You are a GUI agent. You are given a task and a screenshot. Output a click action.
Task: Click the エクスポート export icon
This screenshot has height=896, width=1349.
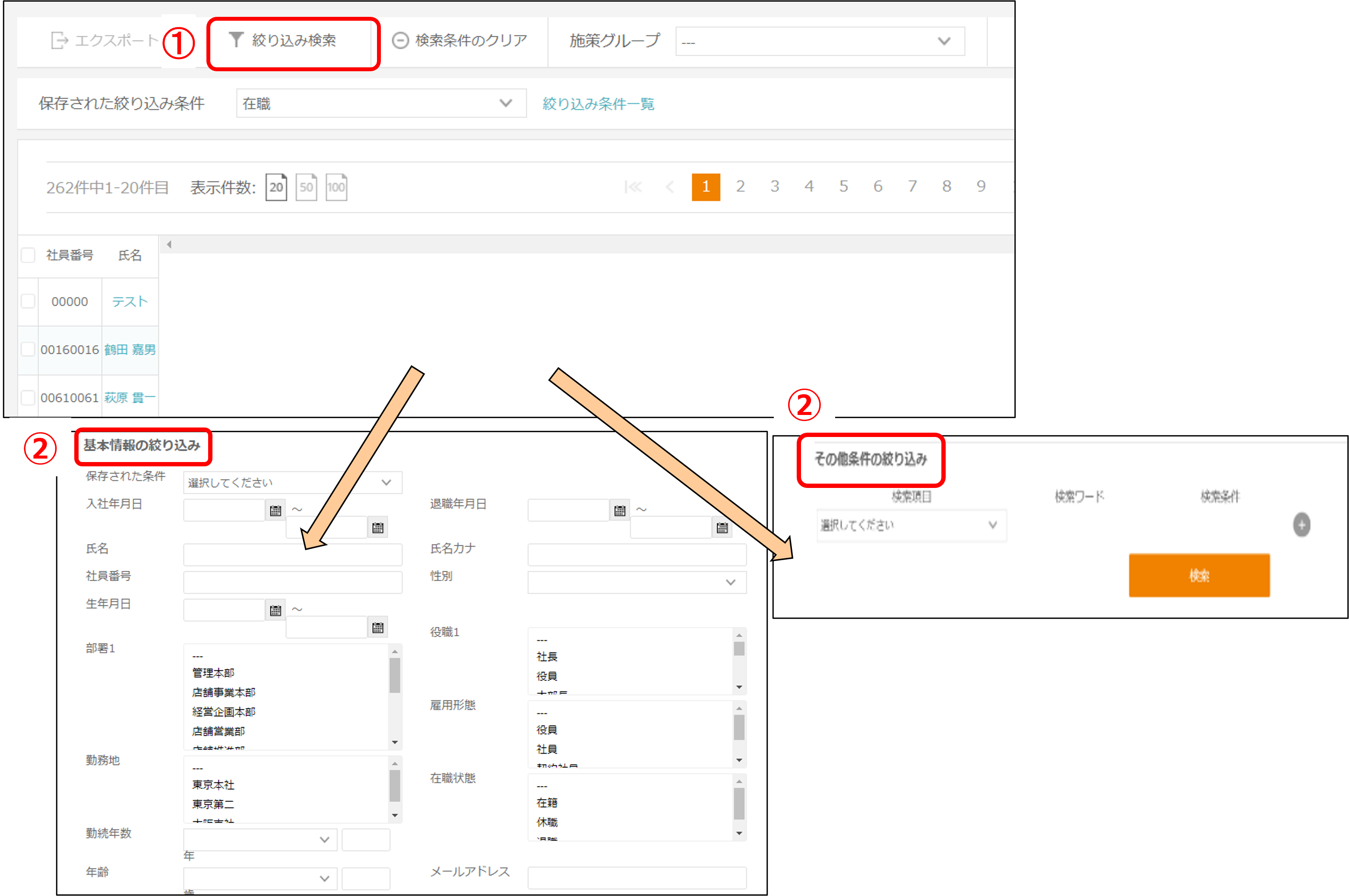[x=60, y=41]
